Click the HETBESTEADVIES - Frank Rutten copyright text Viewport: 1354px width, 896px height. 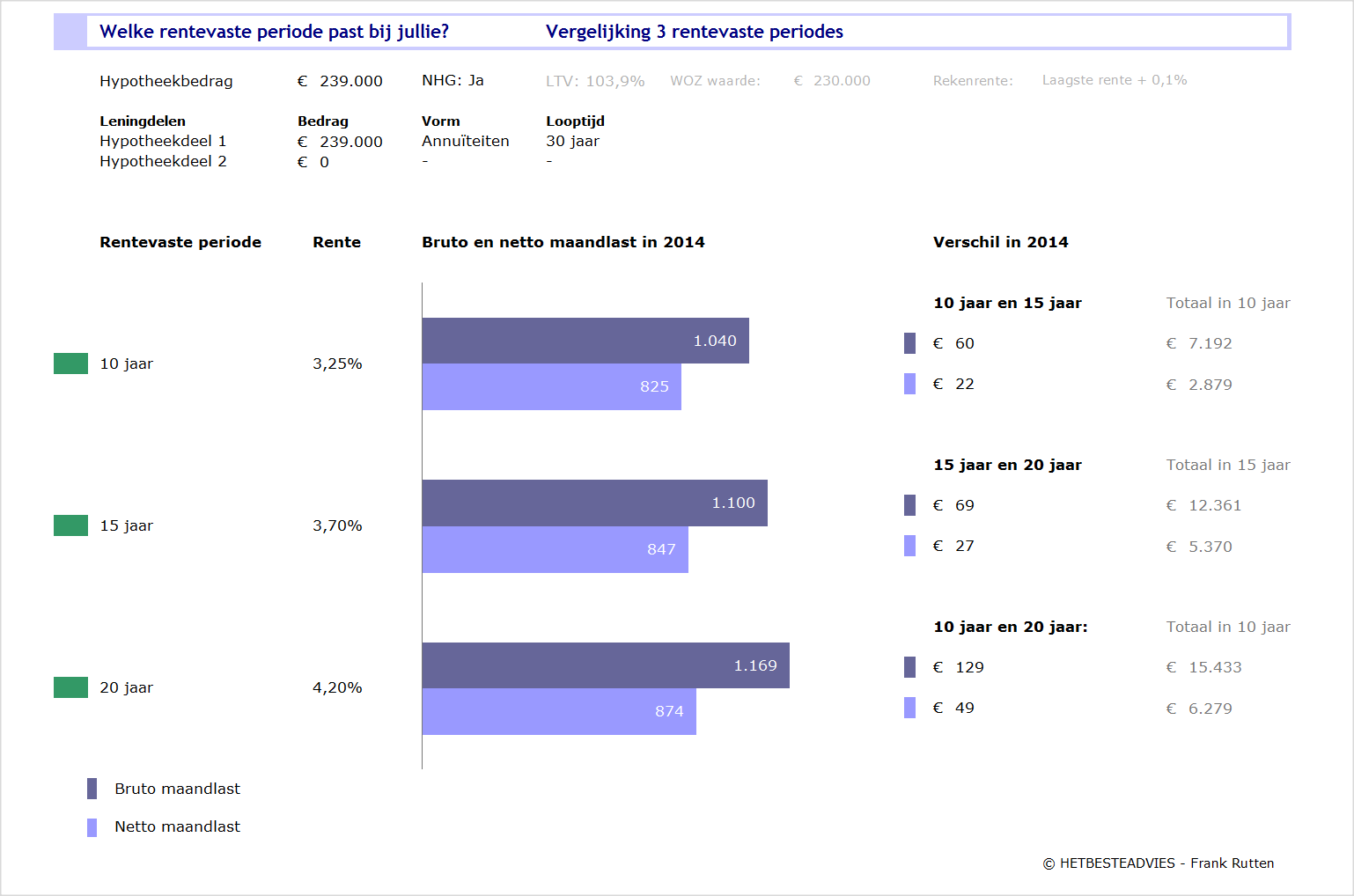(1158, 863)
